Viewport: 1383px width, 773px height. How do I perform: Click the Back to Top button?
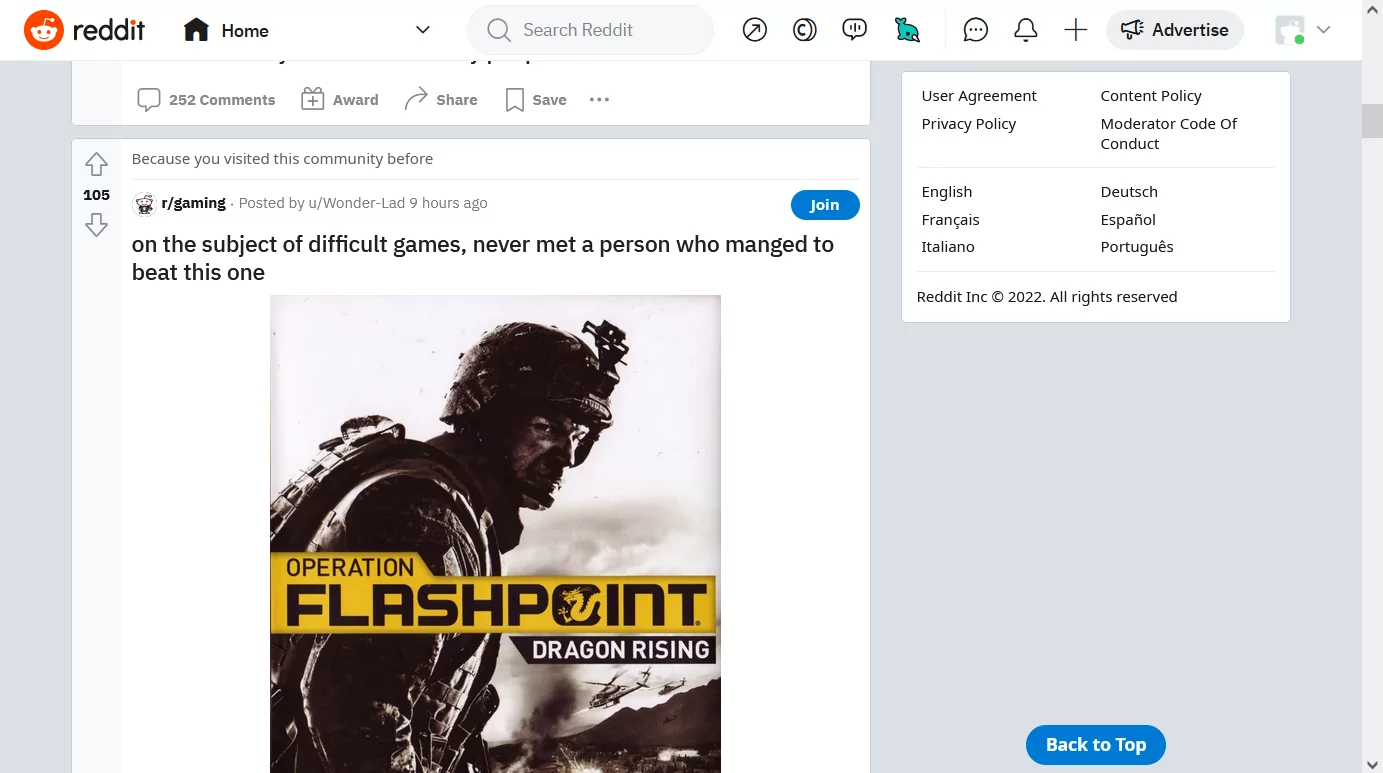pos(1096,745)
